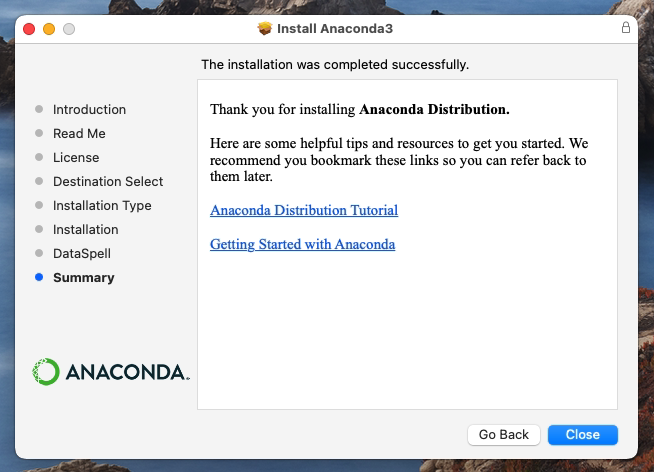Select the Summary step label
Image resolution: width=654 pixels, height=472 pixels.
pos(84,277)
